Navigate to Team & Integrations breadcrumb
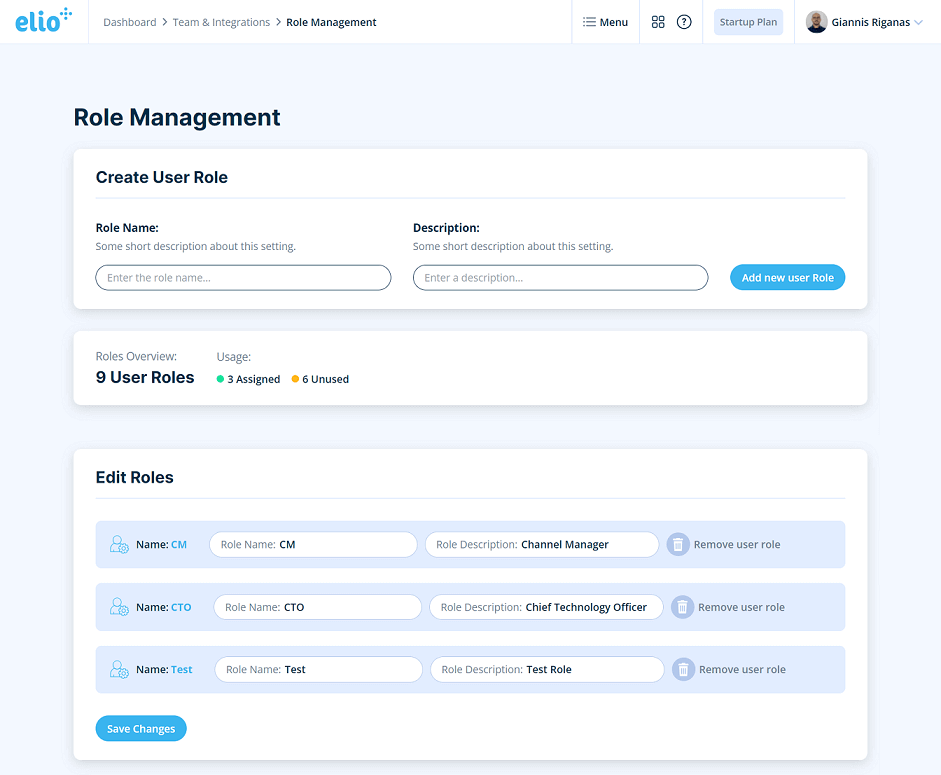941x775 pixels. (x=221, y=22)
